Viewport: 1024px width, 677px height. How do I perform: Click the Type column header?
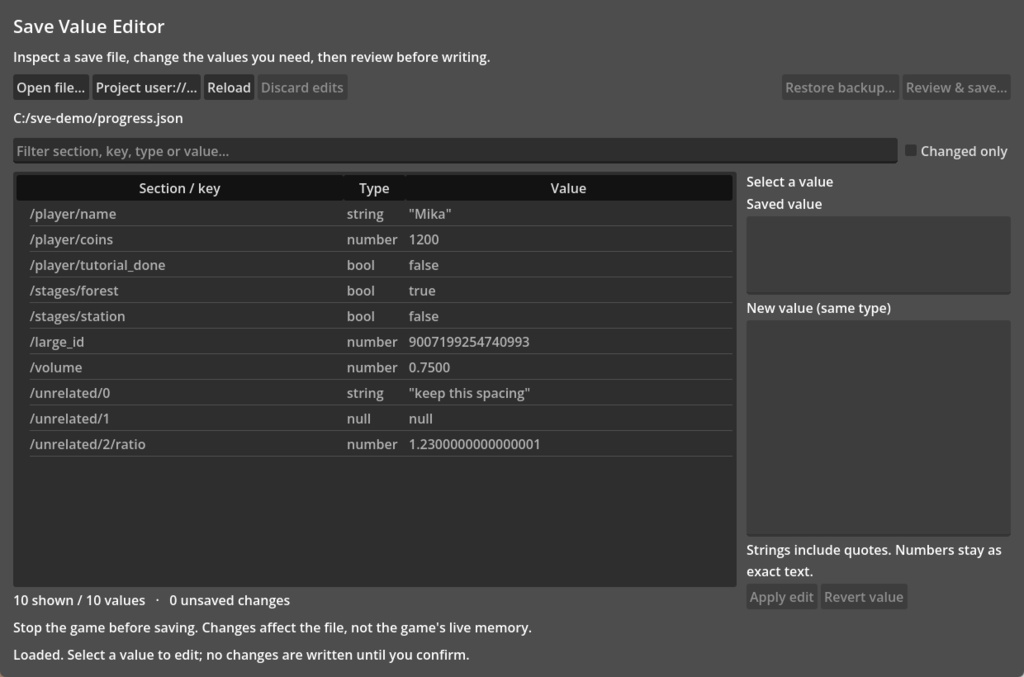click(374, 188)
